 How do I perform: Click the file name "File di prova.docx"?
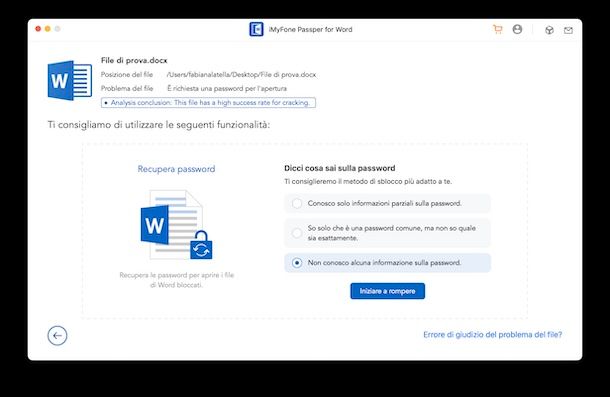pyautogui.click(x=134, y=60)
